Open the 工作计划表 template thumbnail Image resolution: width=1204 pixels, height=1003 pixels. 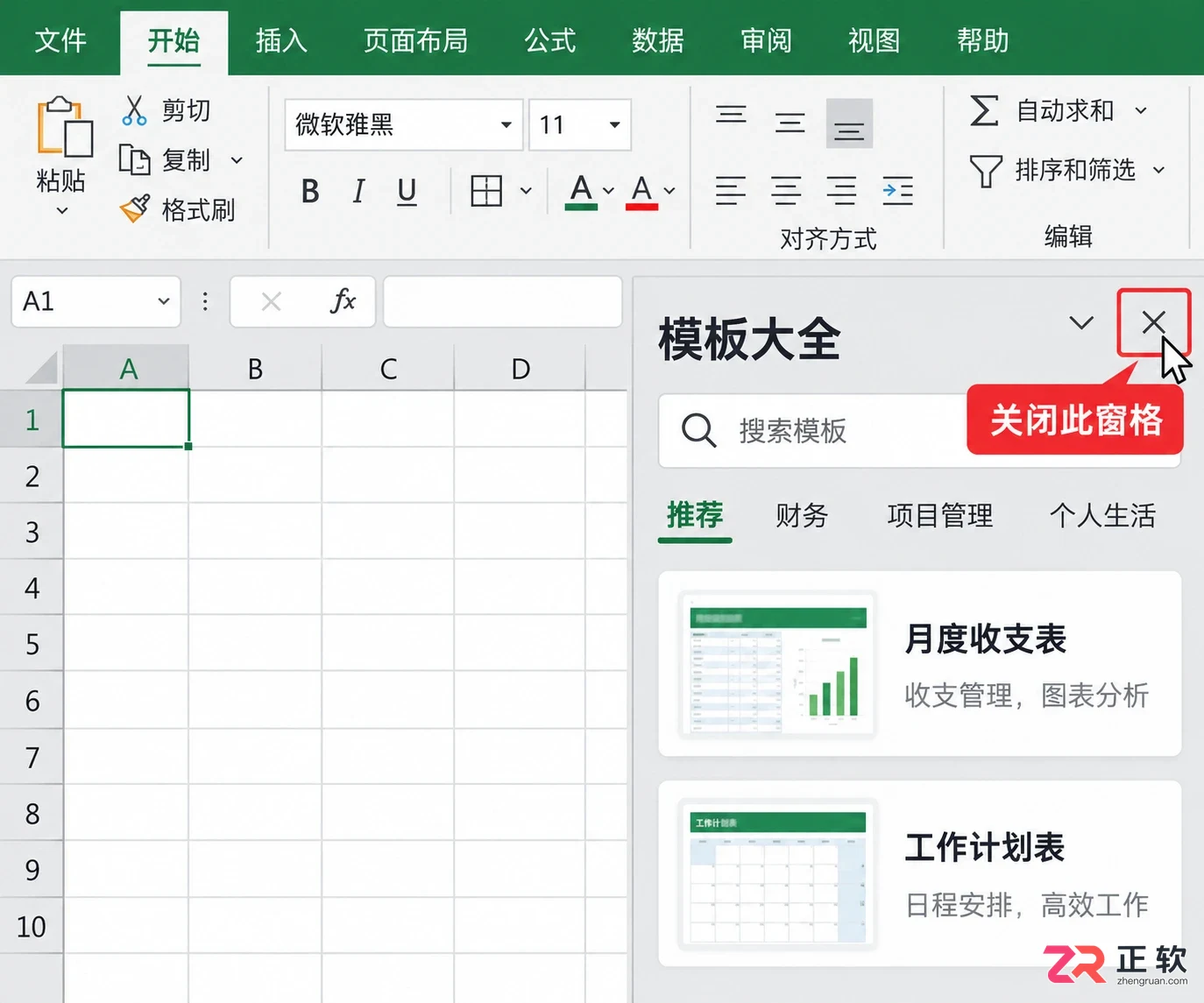click(x=777, y=874)
